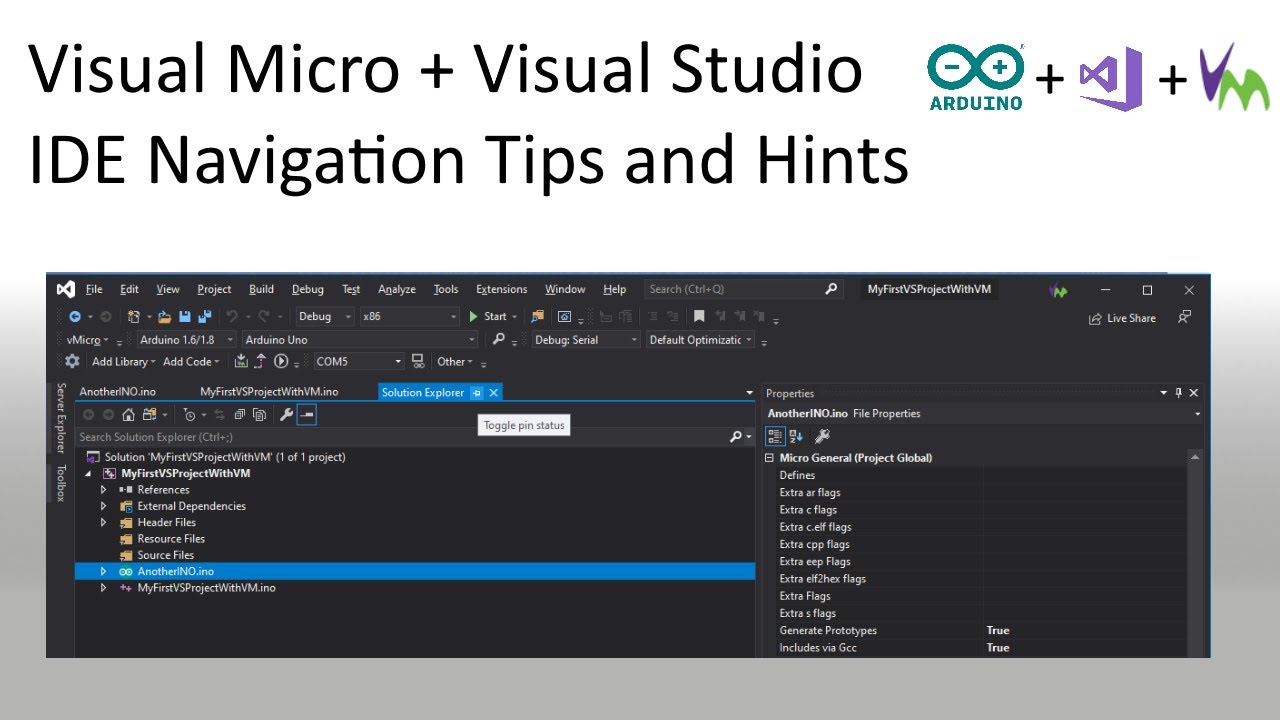
Task: Close the Solution Explorer tab
Action: pos(493,393)
